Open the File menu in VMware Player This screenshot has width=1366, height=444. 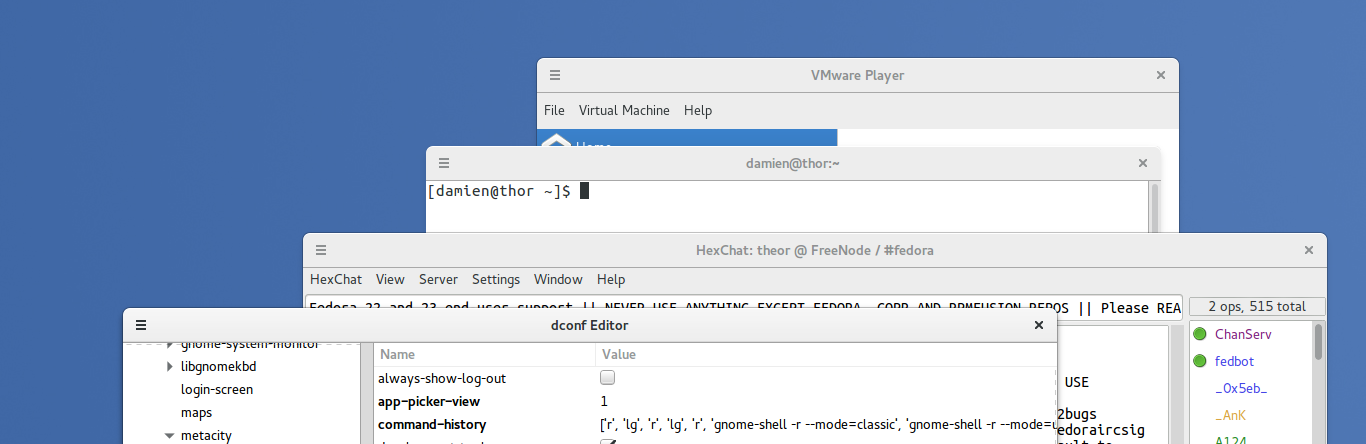554,110
